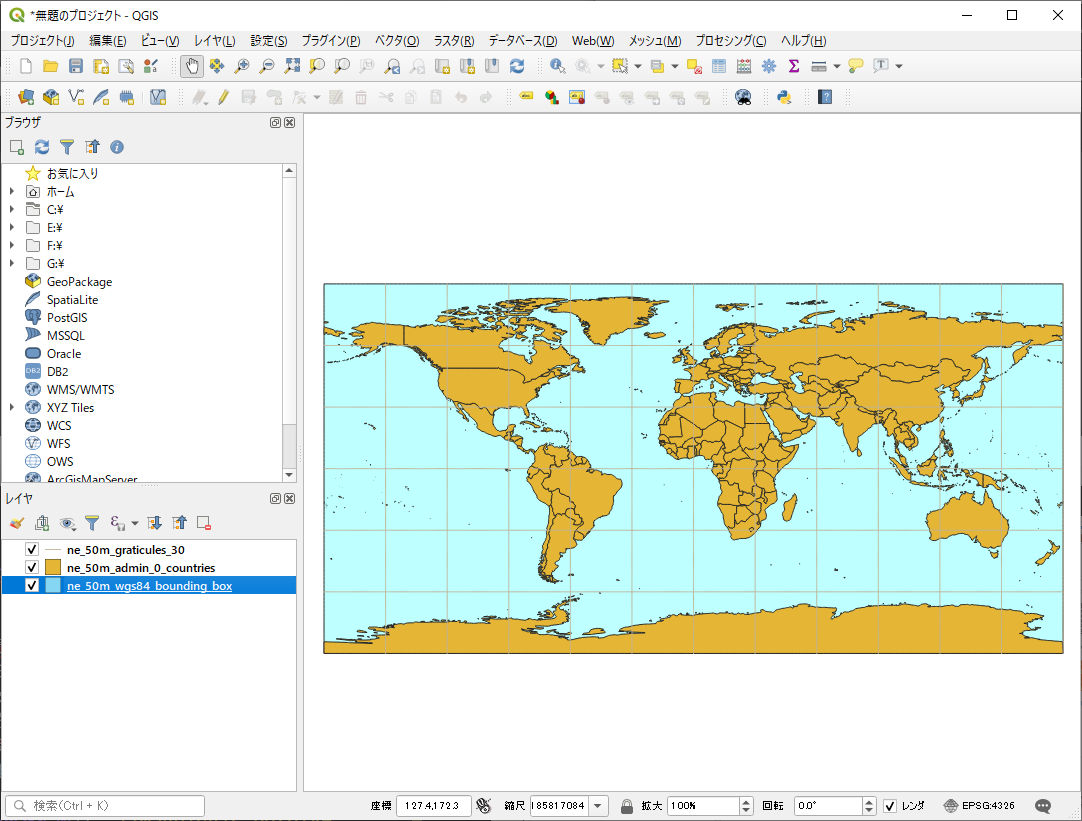1082x821 pixels.
Task: Click the Zoom In magnifier tool
Action: 241,66
